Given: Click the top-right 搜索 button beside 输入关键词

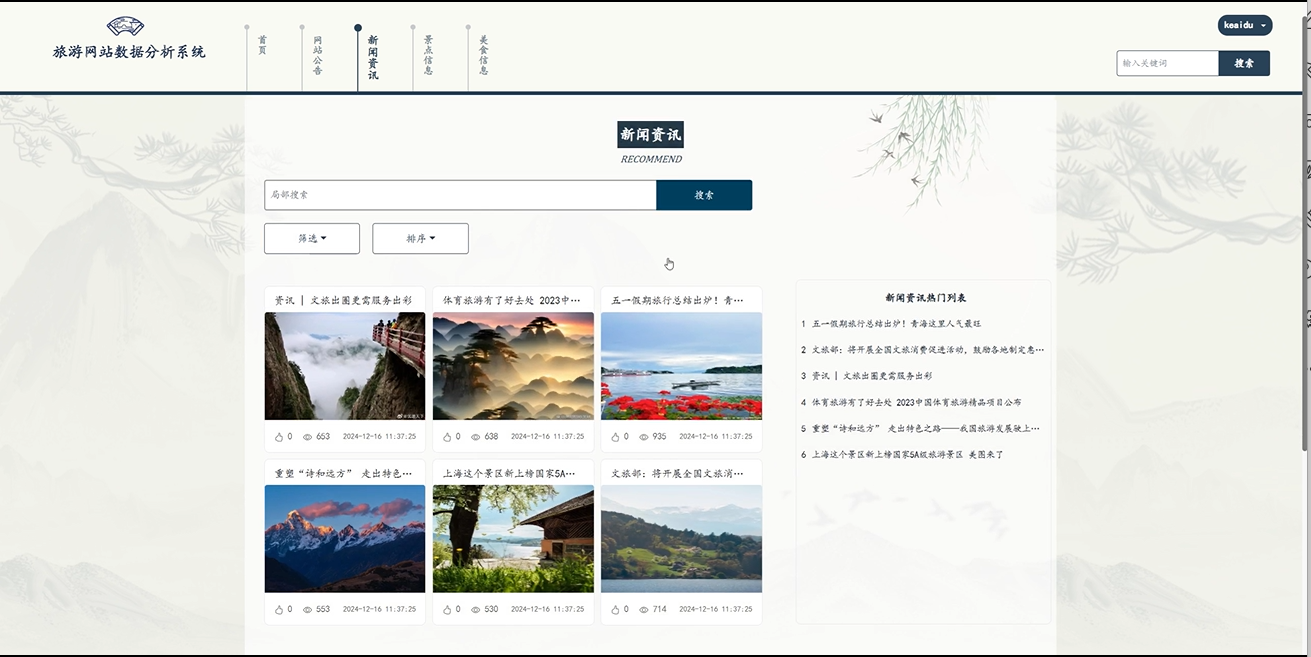Looking at the screenshot, I should coord(1244,63).
